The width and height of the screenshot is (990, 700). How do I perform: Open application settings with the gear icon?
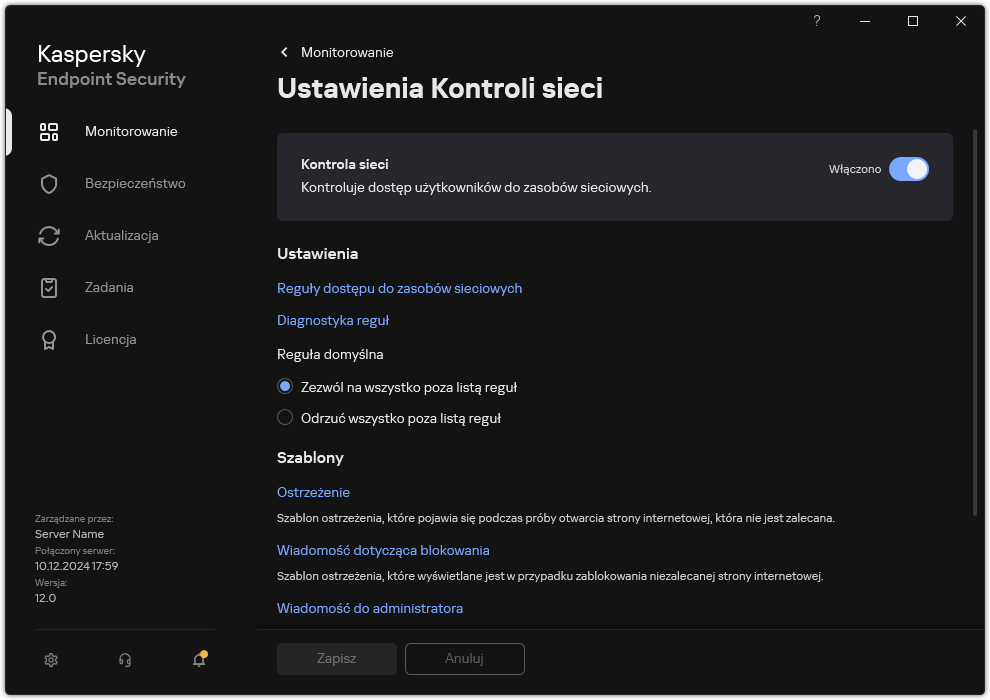pyautogui.click(x=50, y=660)
